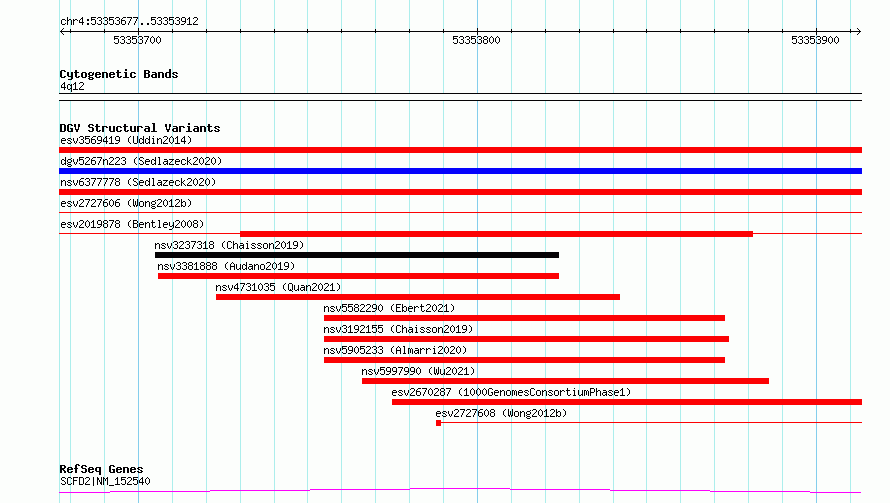Click the nsv6377778 (Sedlazeck2020) label
The width and height of the screenshot is (890, 503).
tap(138, 182)
